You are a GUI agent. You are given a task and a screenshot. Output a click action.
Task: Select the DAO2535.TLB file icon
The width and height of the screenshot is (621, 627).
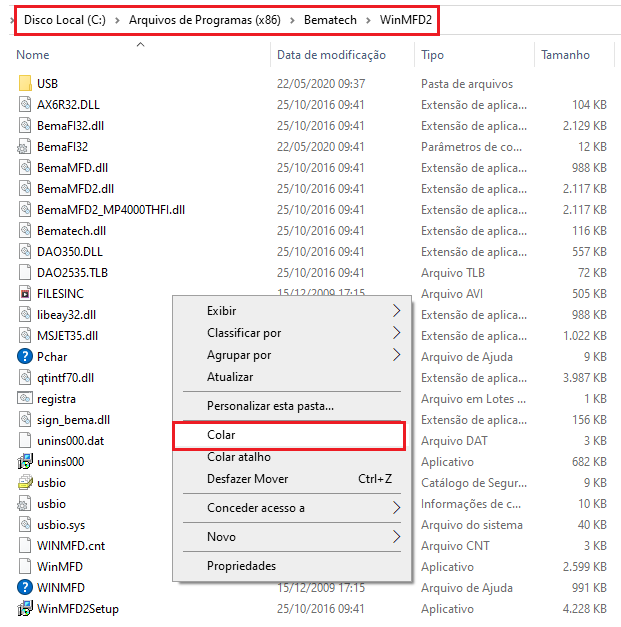25,273
